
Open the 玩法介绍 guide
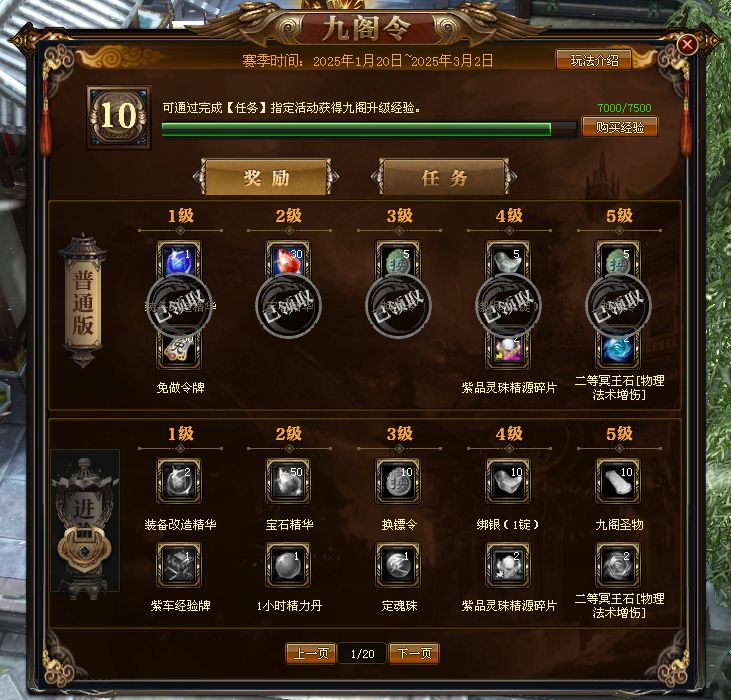pos(594,60)
